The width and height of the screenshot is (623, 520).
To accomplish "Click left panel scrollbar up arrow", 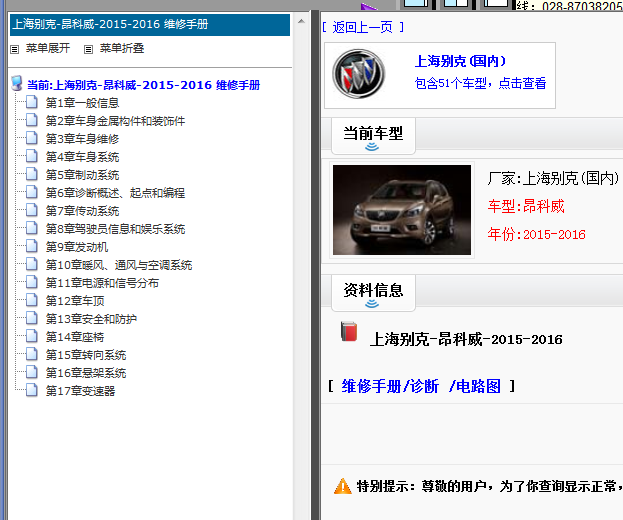I will 301,21.
